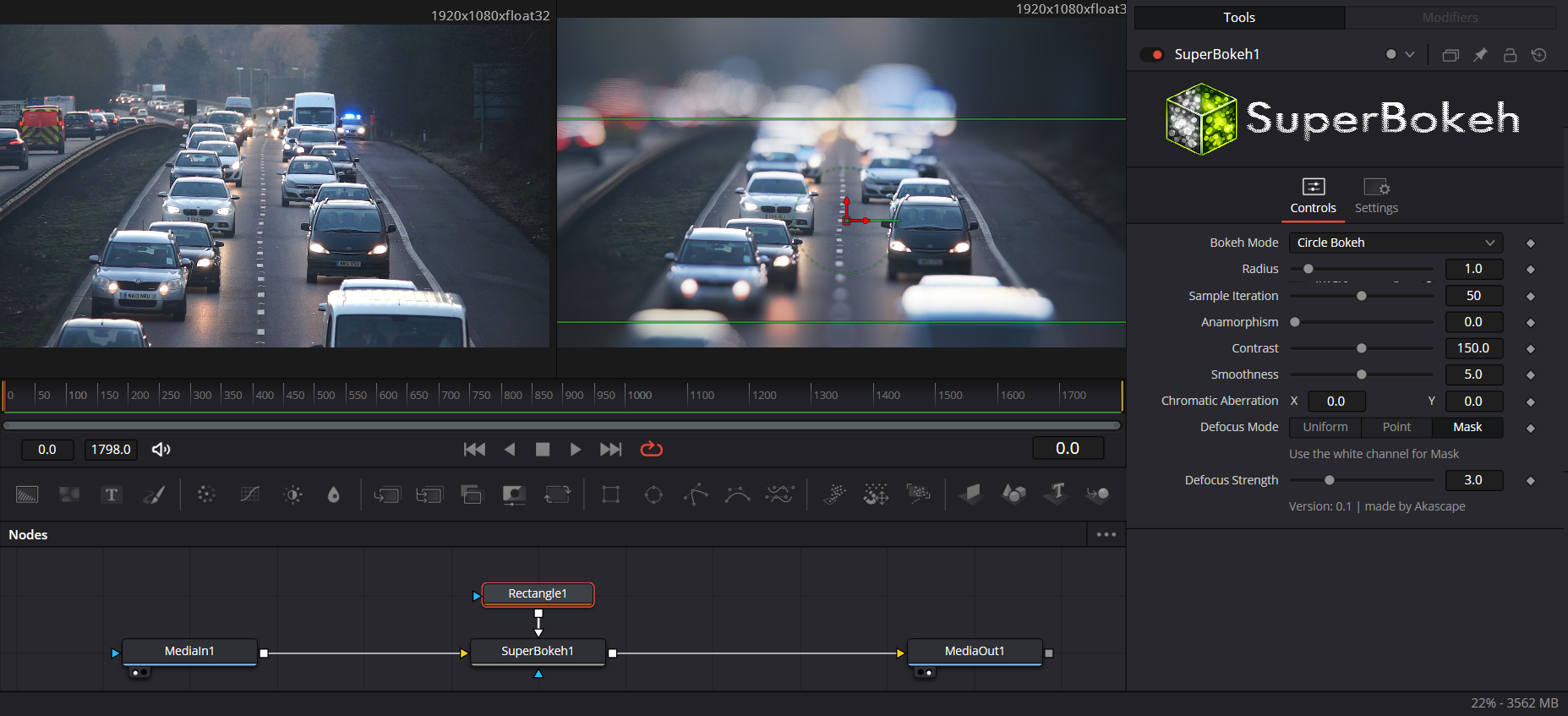Add a Shape 3D node
Image resolution: width=1568 pixels, height=716 pixels.
pyautogui.click(x=1013, y=494)
